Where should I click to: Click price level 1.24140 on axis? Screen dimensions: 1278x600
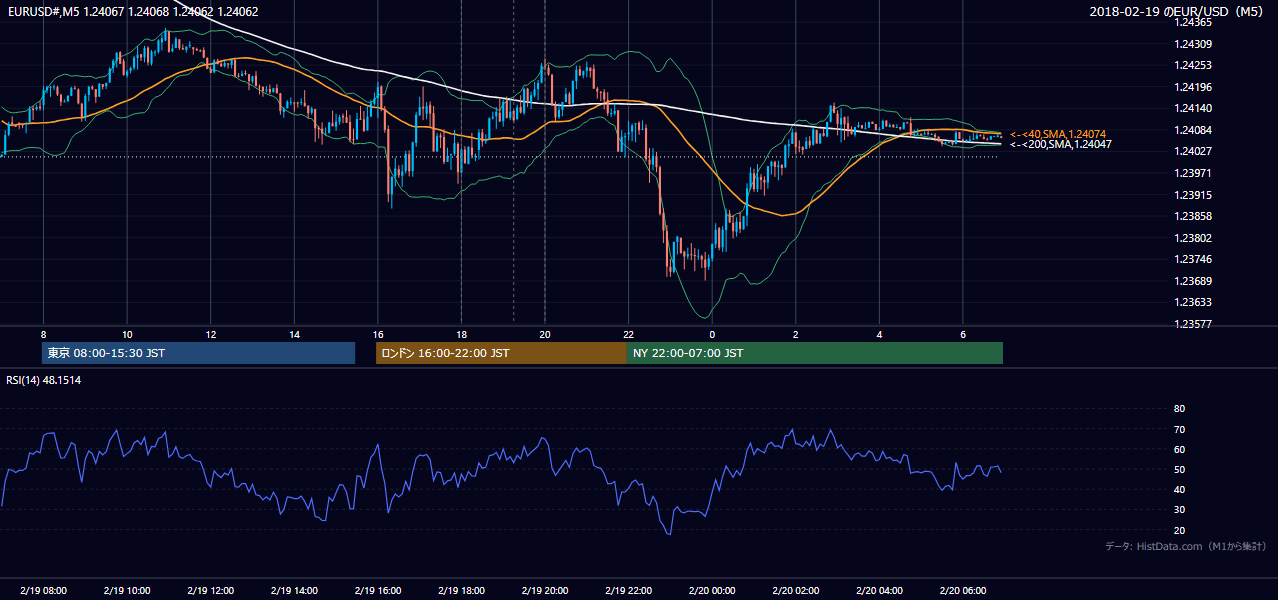[x=1192, y=108]
